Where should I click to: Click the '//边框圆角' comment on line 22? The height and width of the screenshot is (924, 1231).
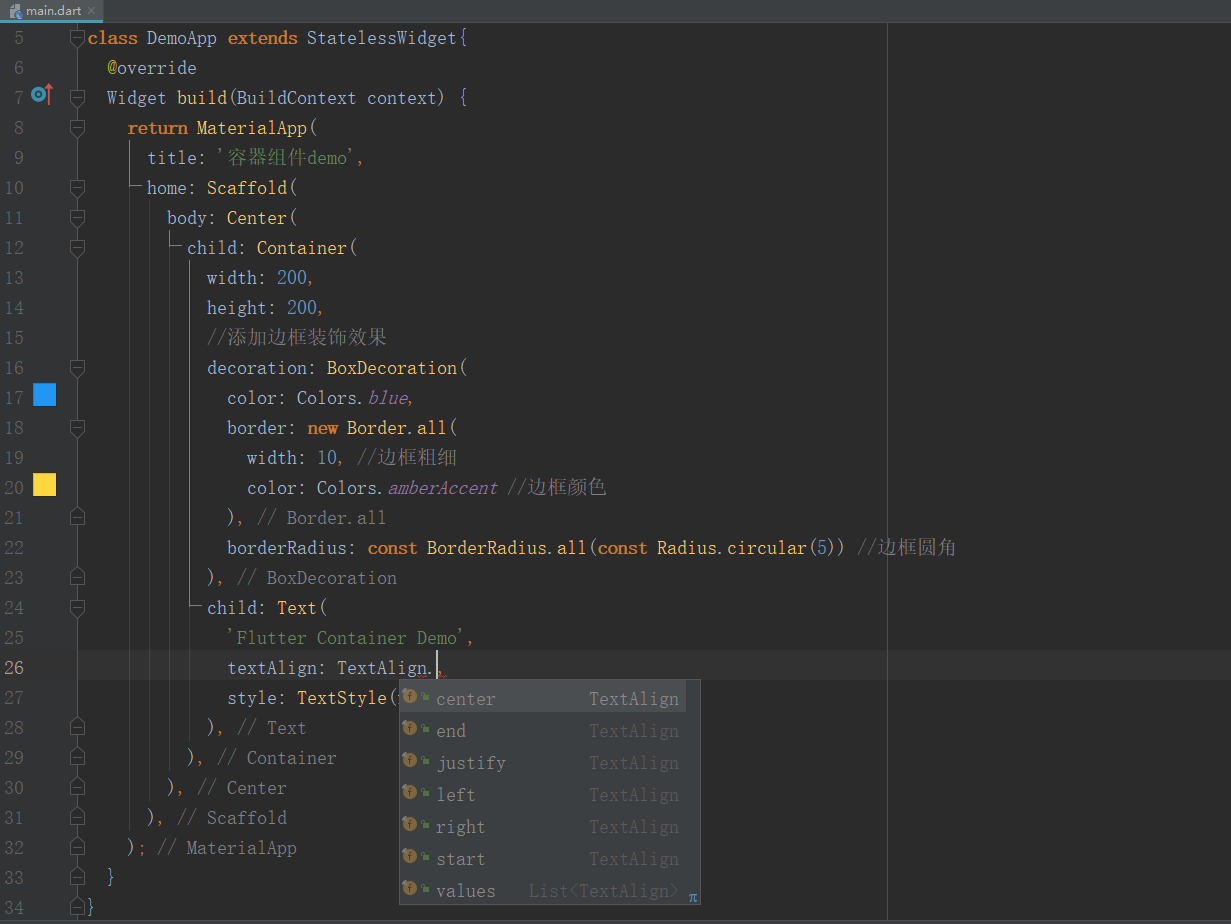[906, 548]
